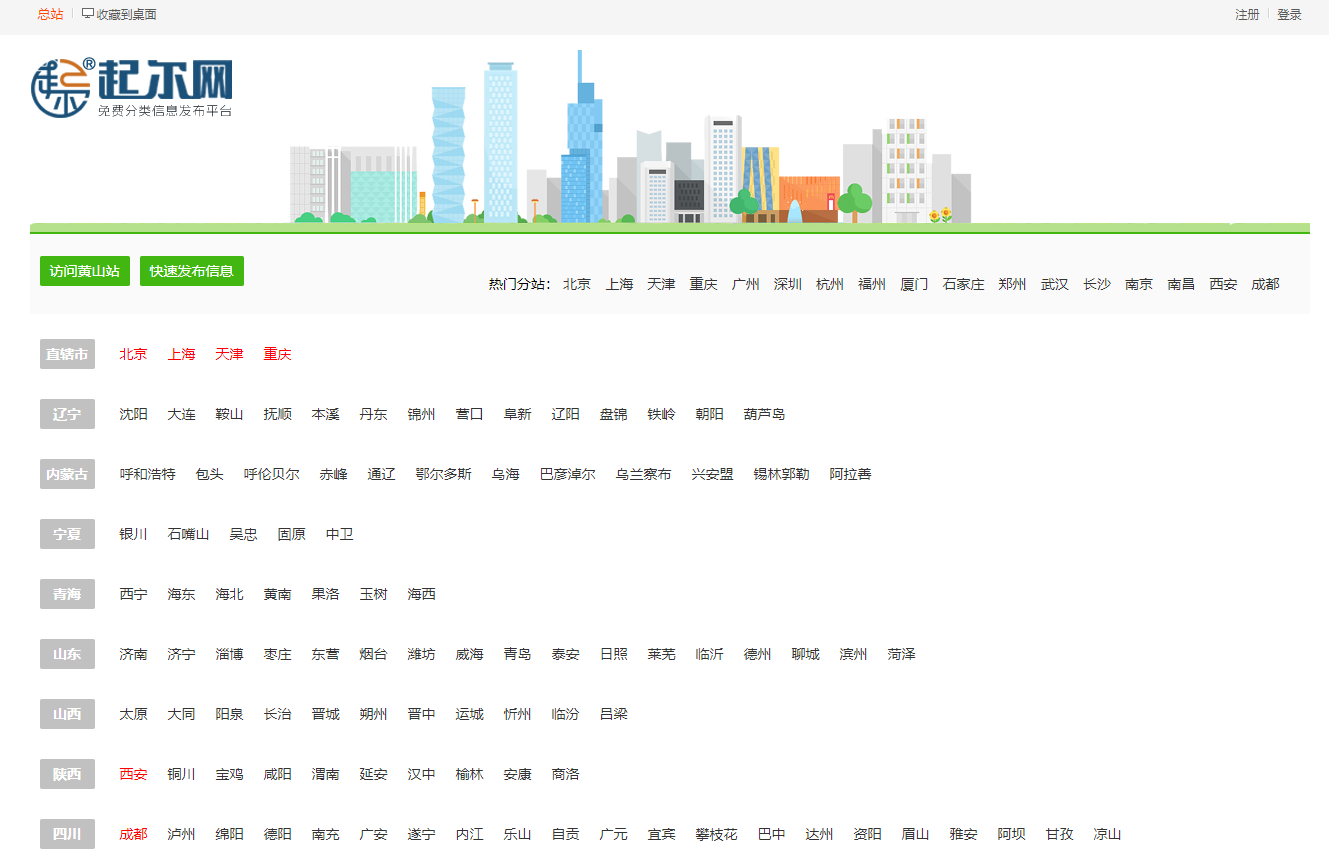Open 深圳 in the 热门分站 row
The width and height of the screenshot is (1329, 852).
(788, 284)
